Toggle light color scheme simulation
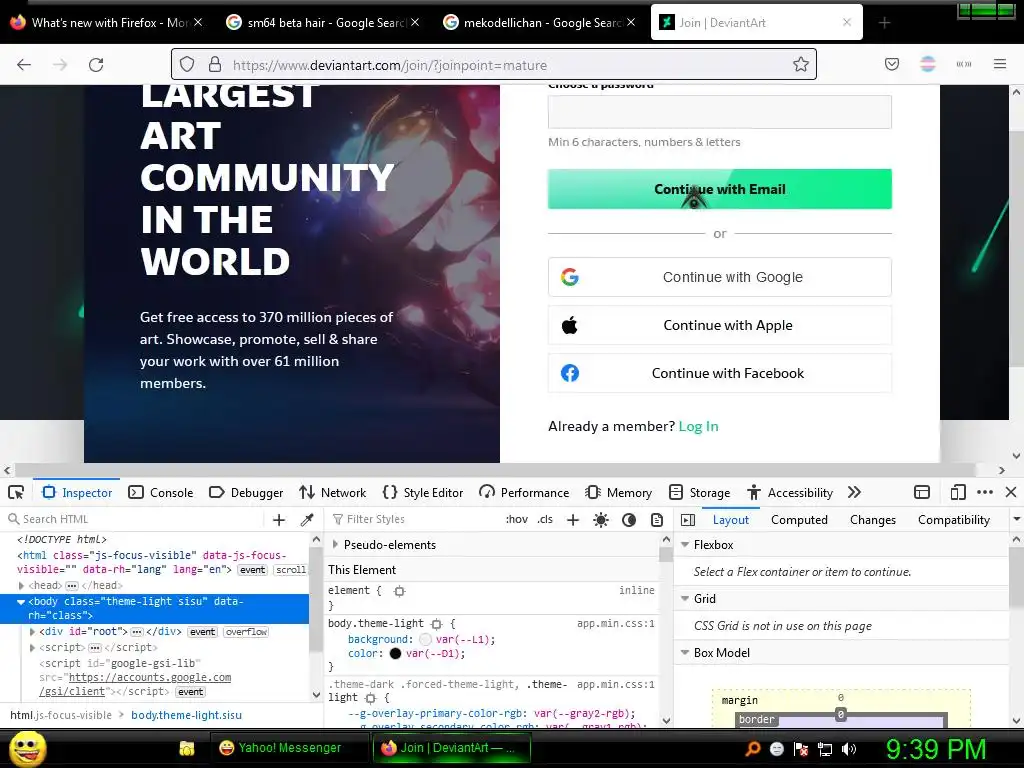1024x768 pixels. click(601, 520)
